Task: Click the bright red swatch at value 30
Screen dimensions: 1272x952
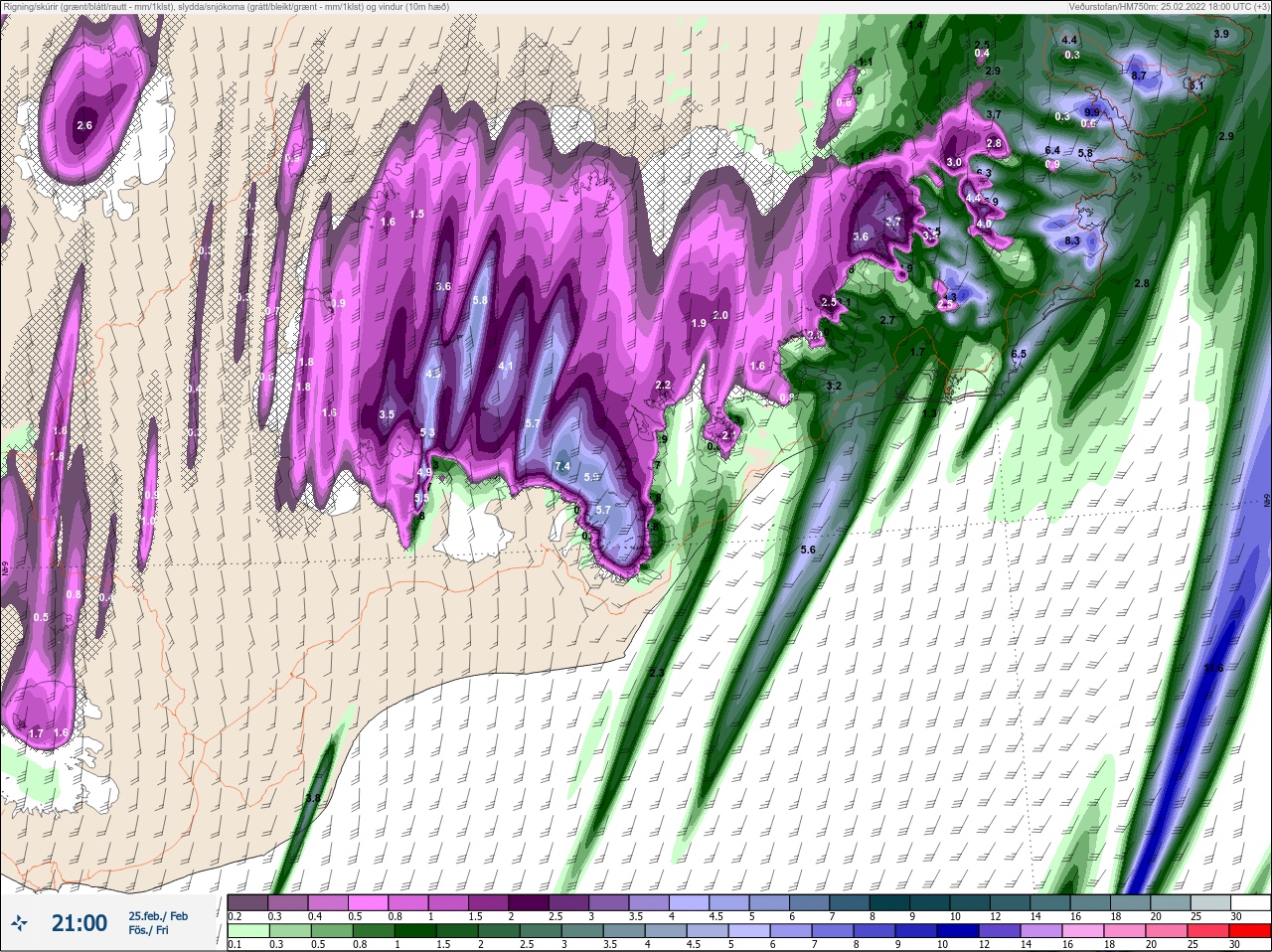Action: tap(1251, 931)
